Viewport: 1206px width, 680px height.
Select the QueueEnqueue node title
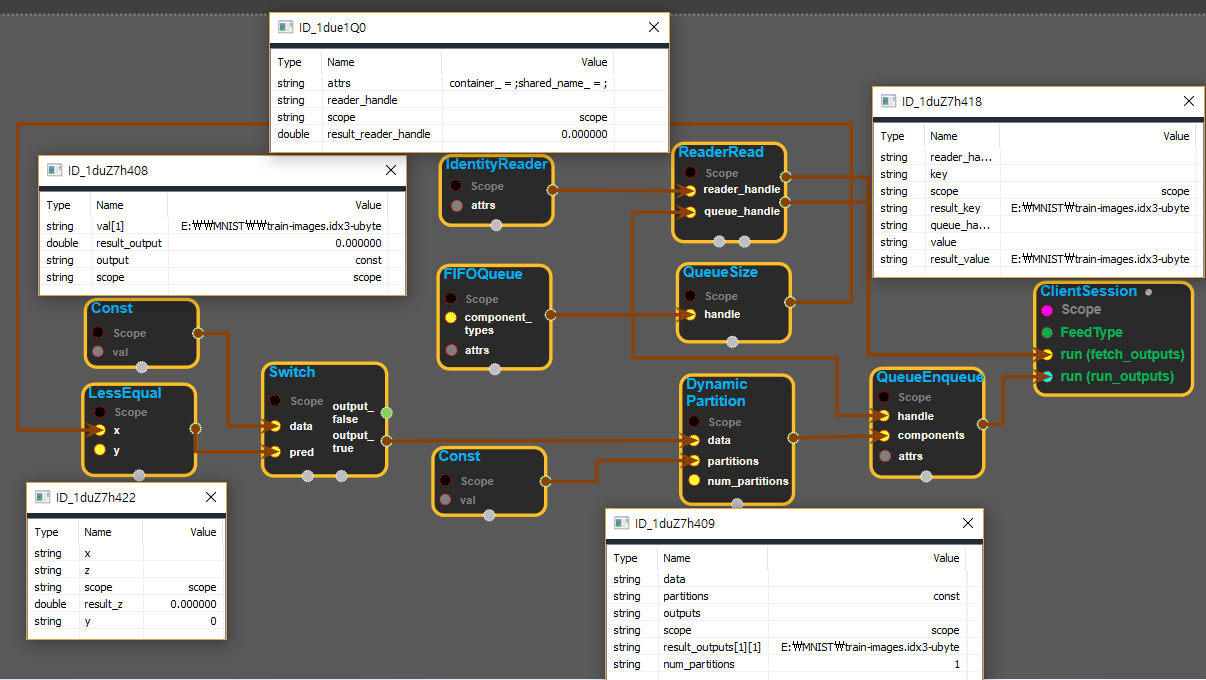click(929, 377)
